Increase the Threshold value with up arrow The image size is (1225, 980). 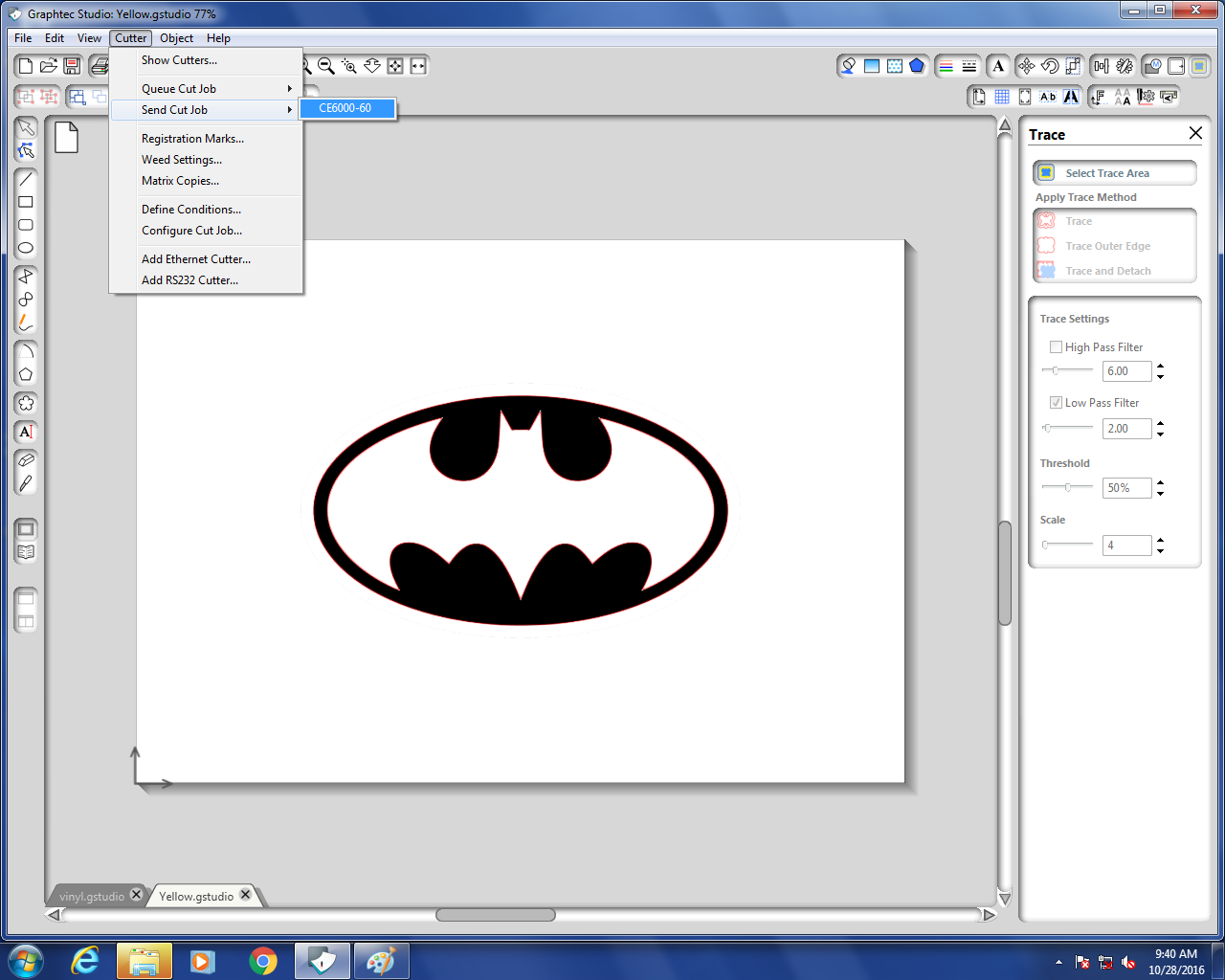(1161, 483)
